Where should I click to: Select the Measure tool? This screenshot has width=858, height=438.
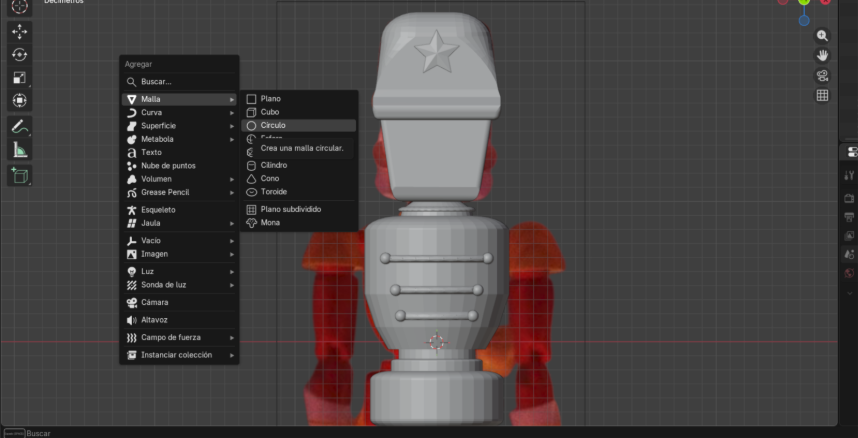tap(20, 150)
